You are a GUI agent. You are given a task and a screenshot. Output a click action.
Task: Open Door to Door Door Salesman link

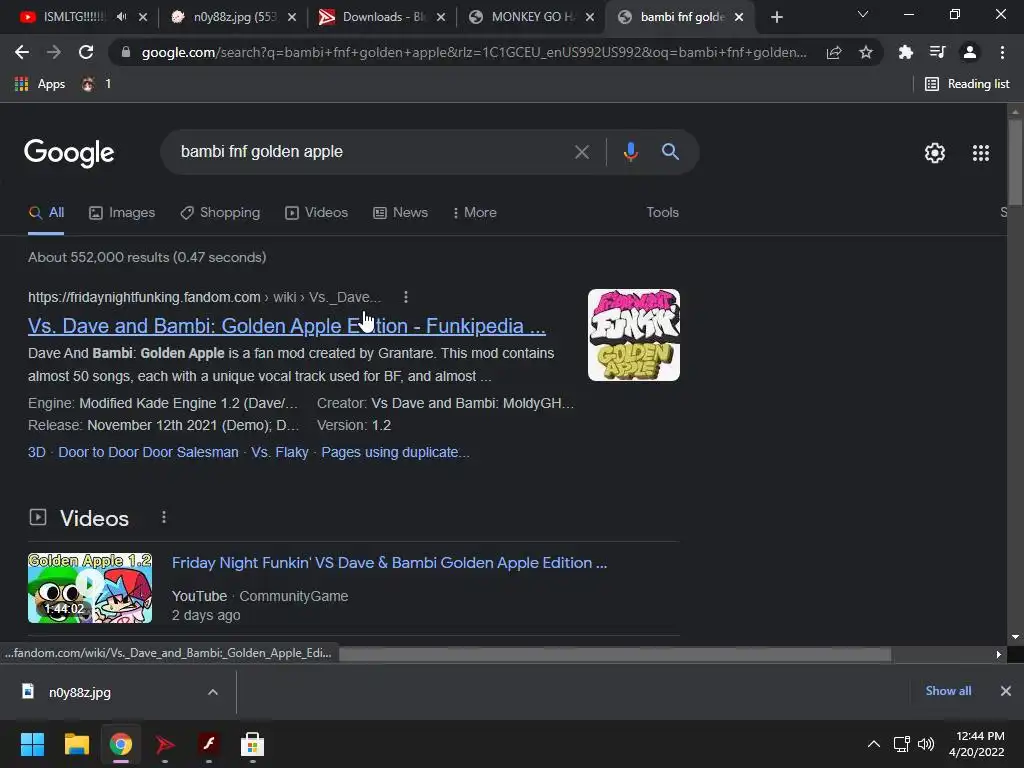pos(148,452)
